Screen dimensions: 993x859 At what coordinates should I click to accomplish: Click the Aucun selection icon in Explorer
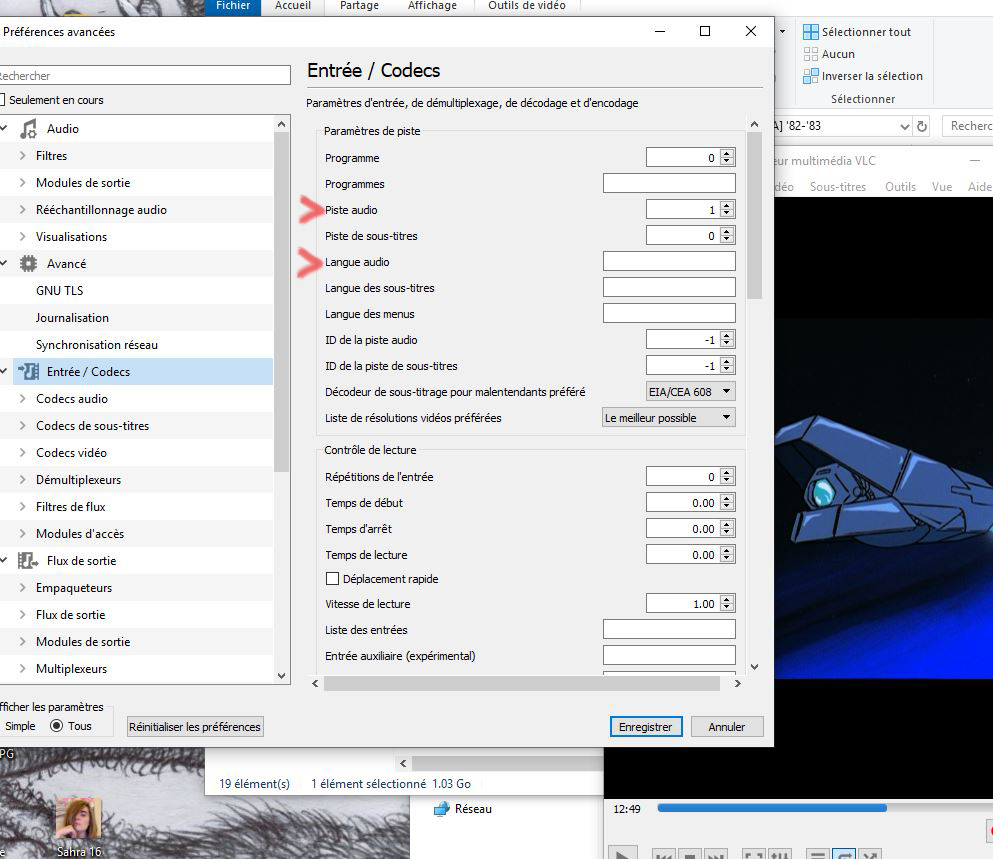click(811, 54)
